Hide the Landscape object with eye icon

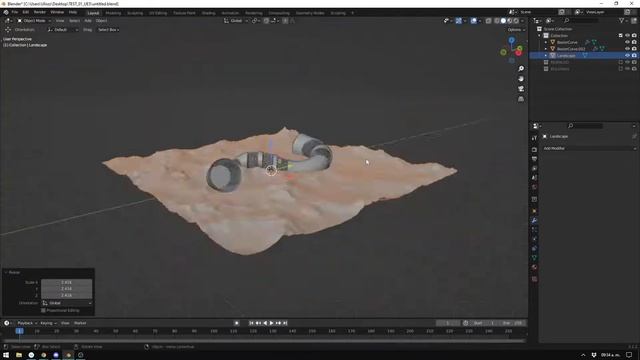pos(627,55)
